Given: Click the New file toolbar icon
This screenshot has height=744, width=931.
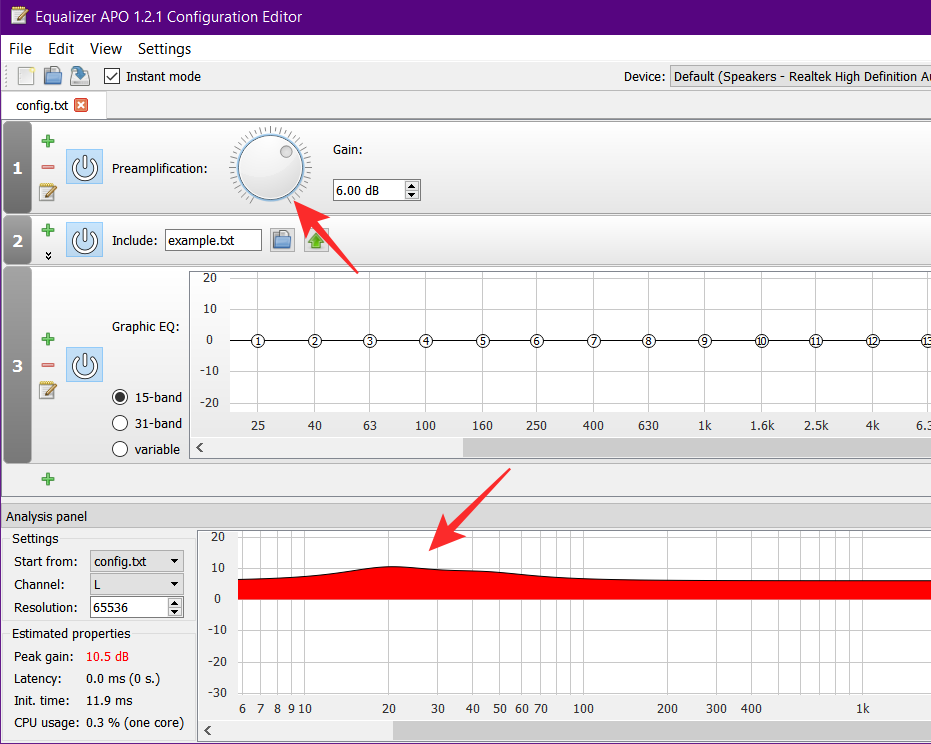Looking at the screenshot, I should click(x=27, y=76).
